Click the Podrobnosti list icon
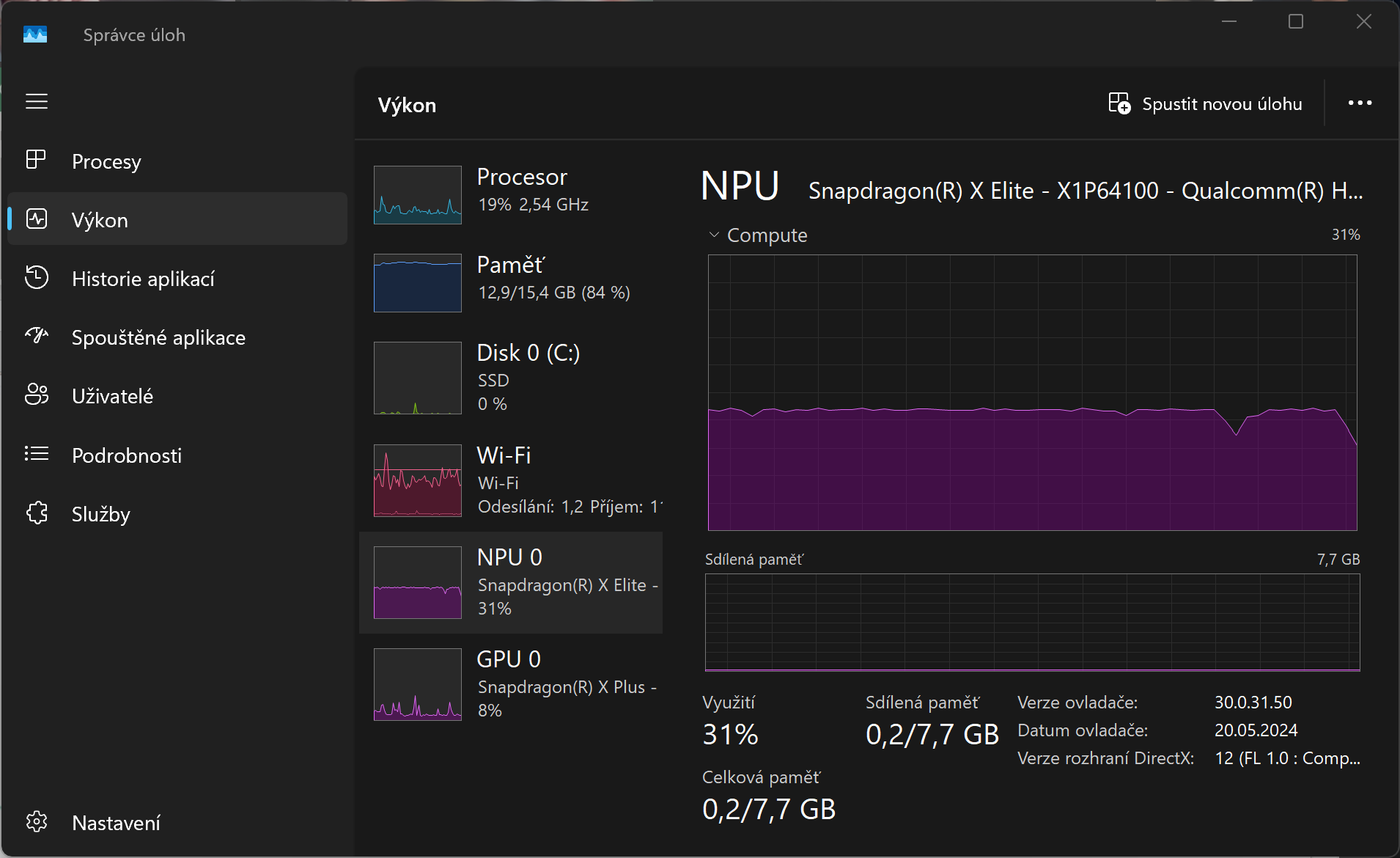The width and height of the screenshot is (1400, 858). tap(36, 454)
